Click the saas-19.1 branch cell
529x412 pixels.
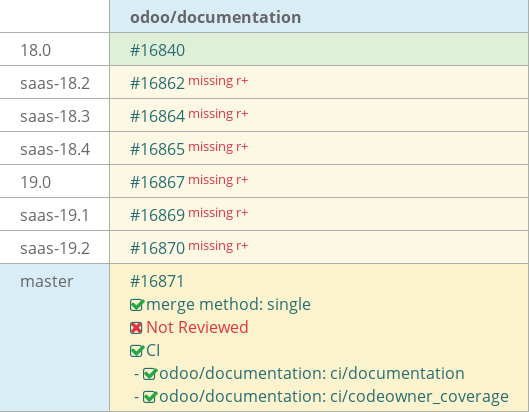(x=55, y=215)
